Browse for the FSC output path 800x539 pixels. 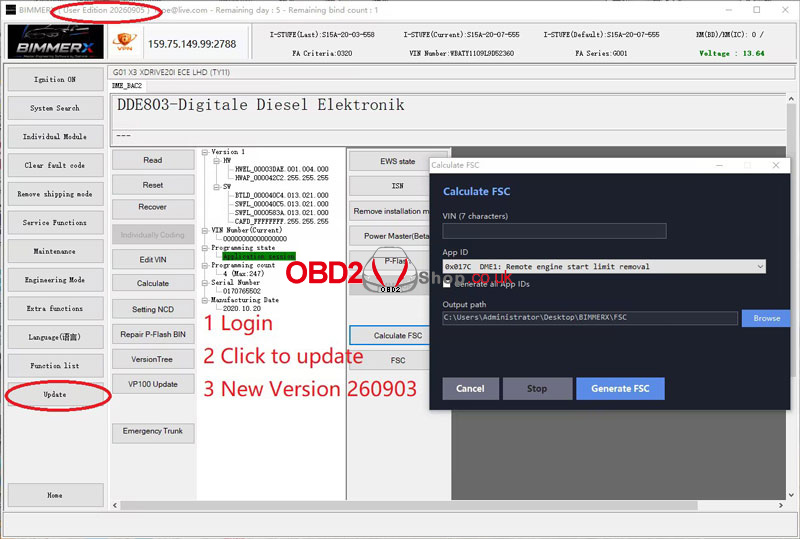coord(766,318)
